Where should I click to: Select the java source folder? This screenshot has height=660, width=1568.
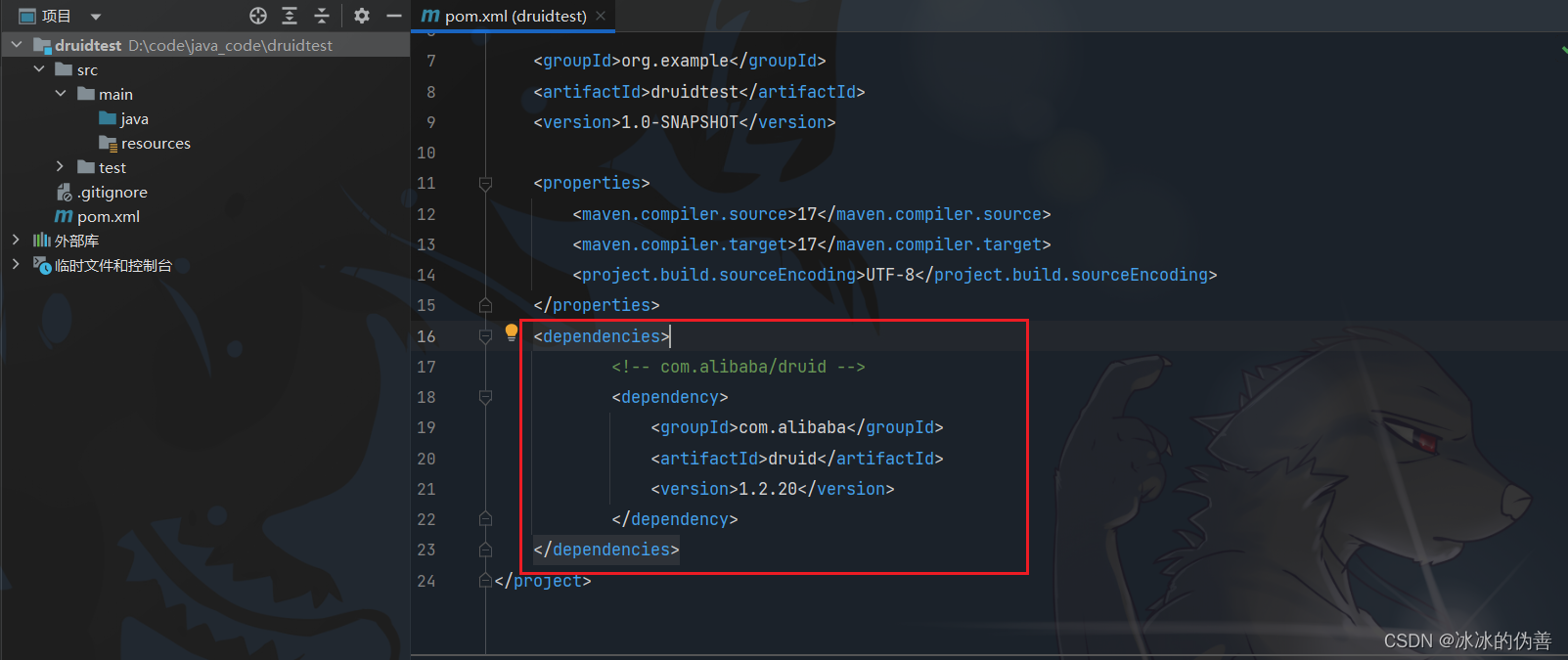134,118
